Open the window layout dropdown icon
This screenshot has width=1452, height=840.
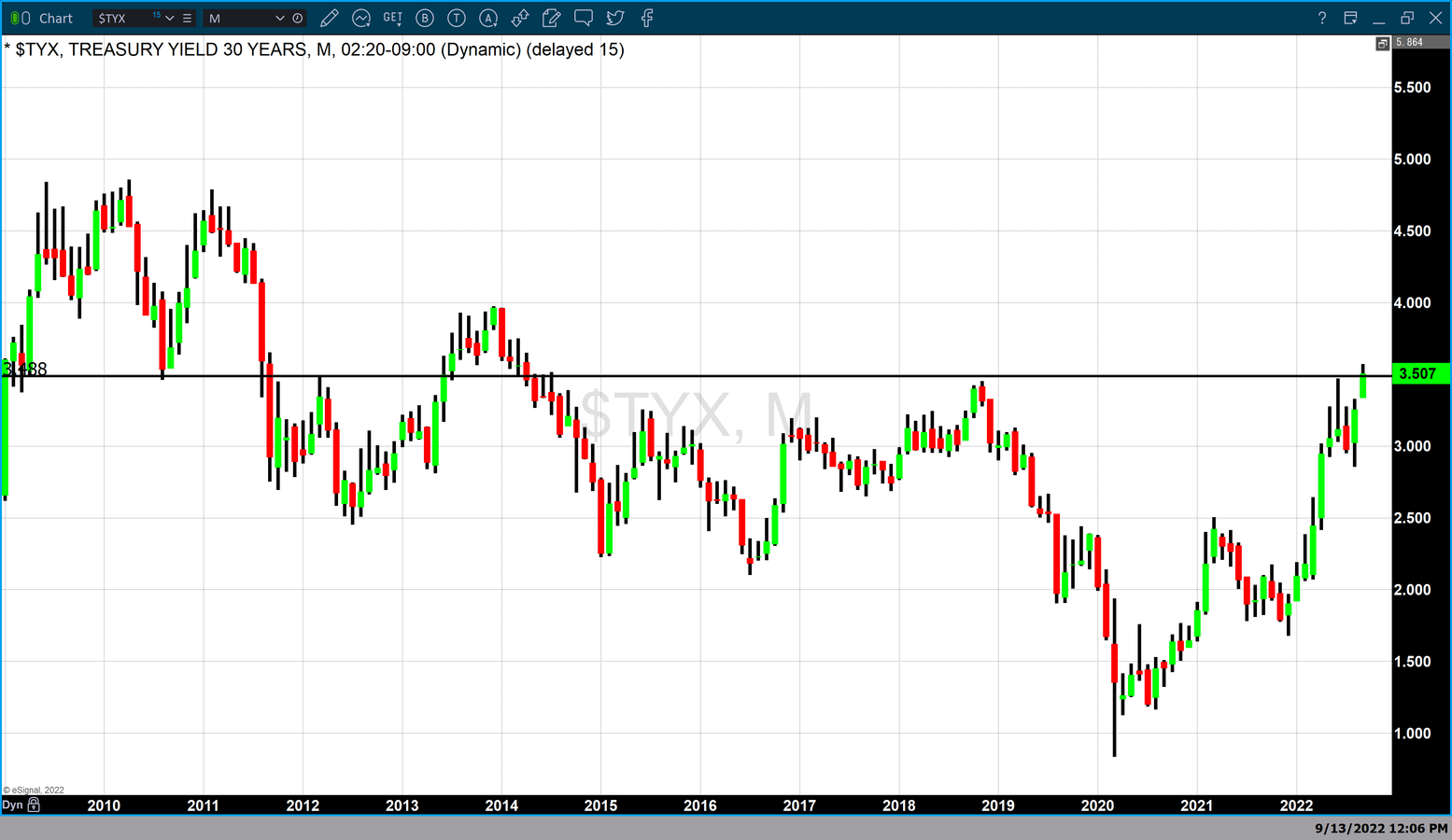click(x=1350, y=18)
